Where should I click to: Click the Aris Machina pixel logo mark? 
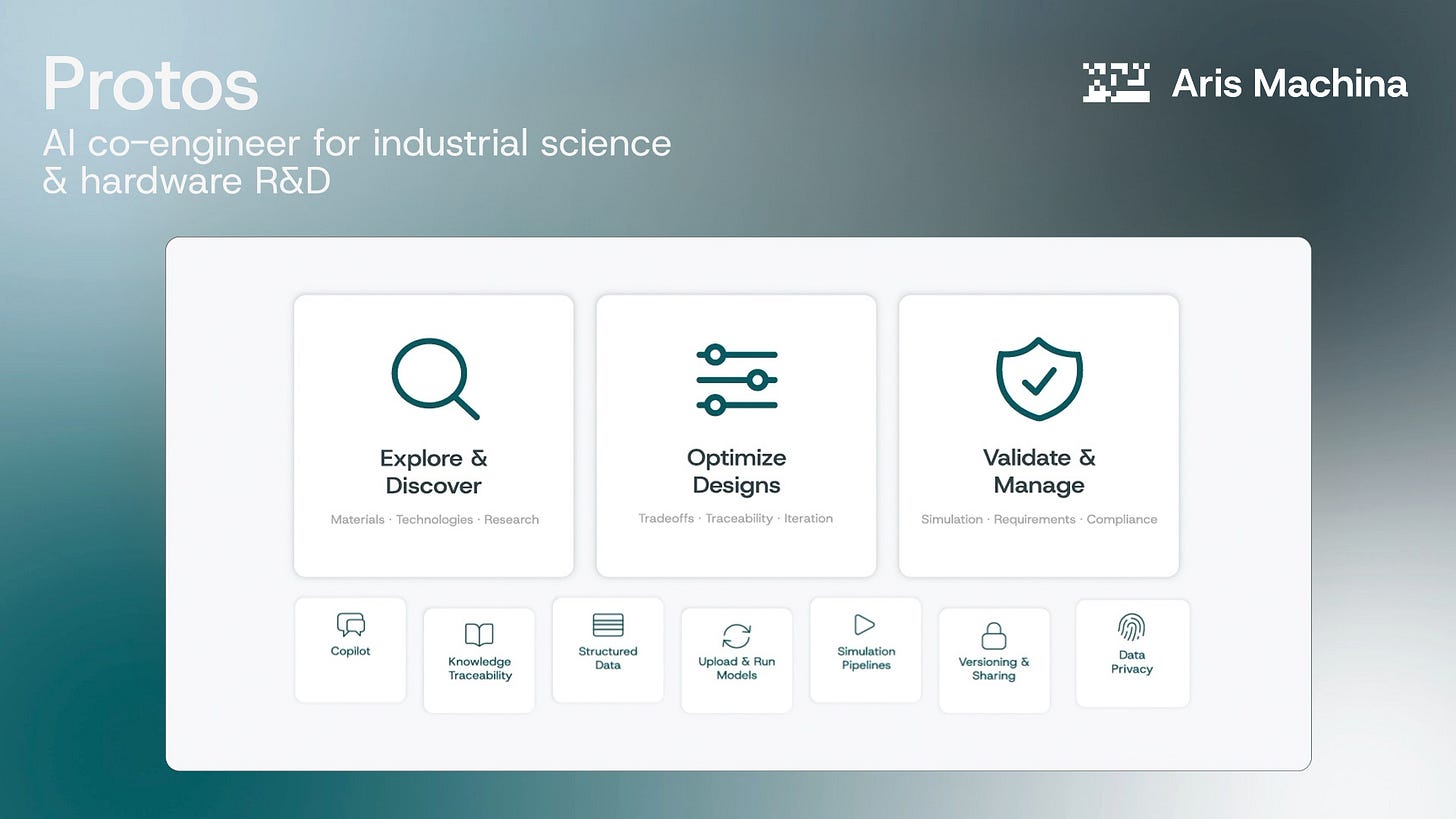coord(1116,83)
